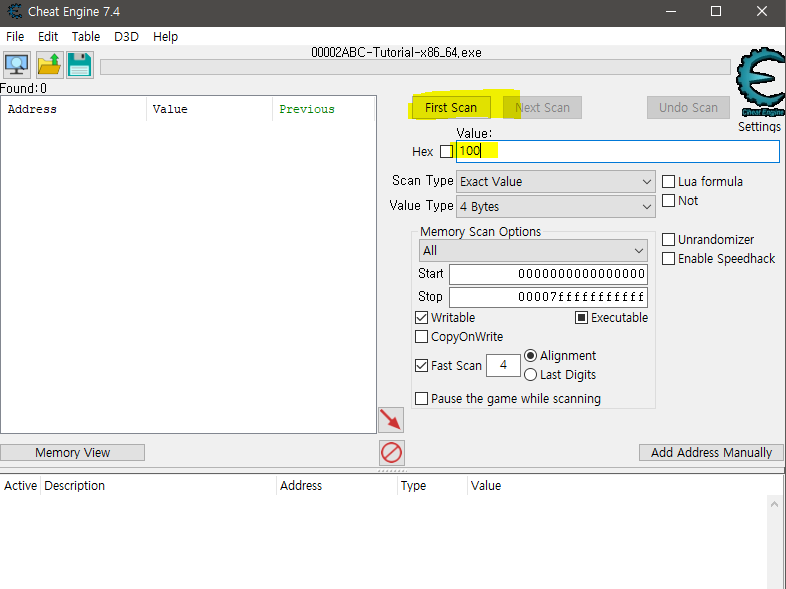Click the save floppy disk icon
The width and height of the screenshot is (786, 589).
click(80, 65)
